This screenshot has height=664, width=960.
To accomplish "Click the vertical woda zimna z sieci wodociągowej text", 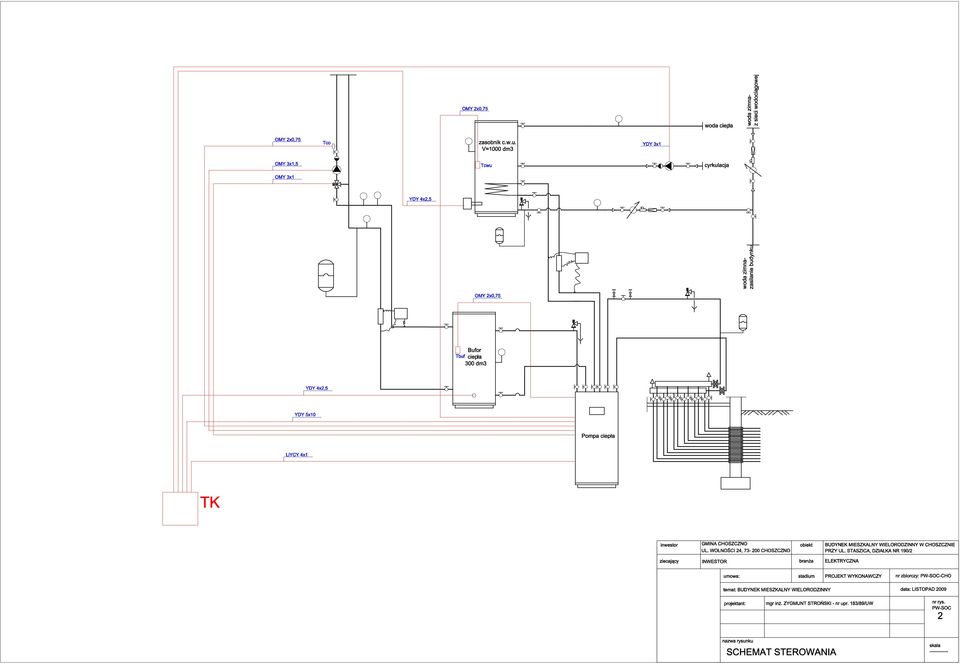I will coord(752,100).
